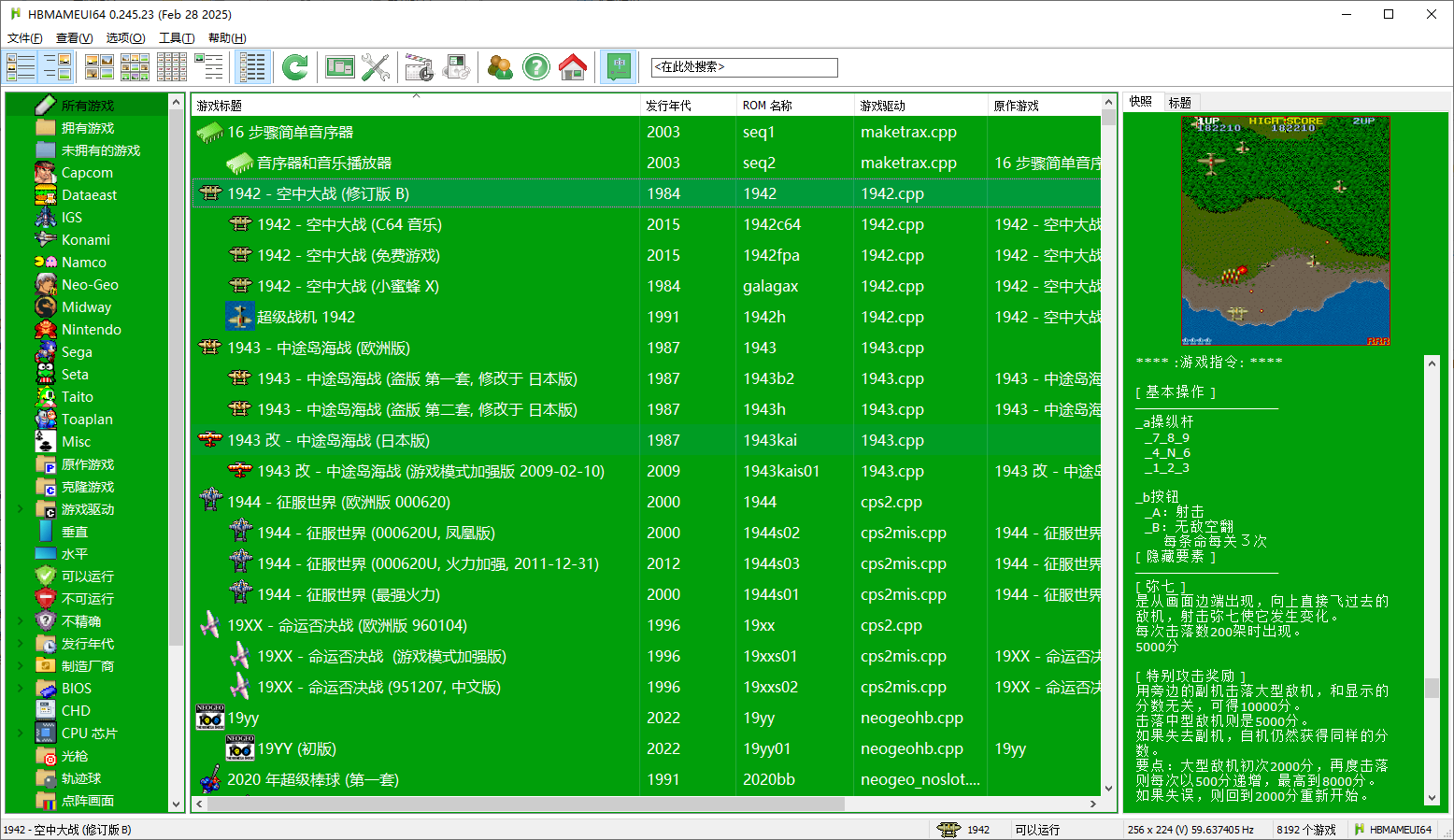This screenshot has width=1454, height=840.
Task: Select the Nintendo Mario folder icon
Action: click(46, 330)
